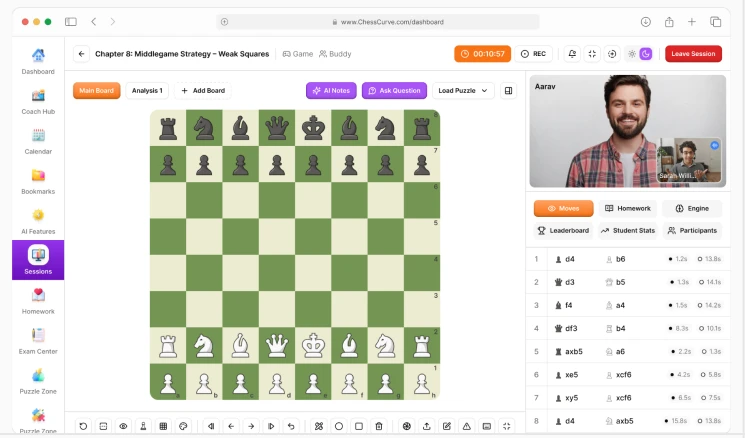This screenshot has height=438, width=745.
Task: Jump to last move with skip-forward icon
Action: point(271,426)
